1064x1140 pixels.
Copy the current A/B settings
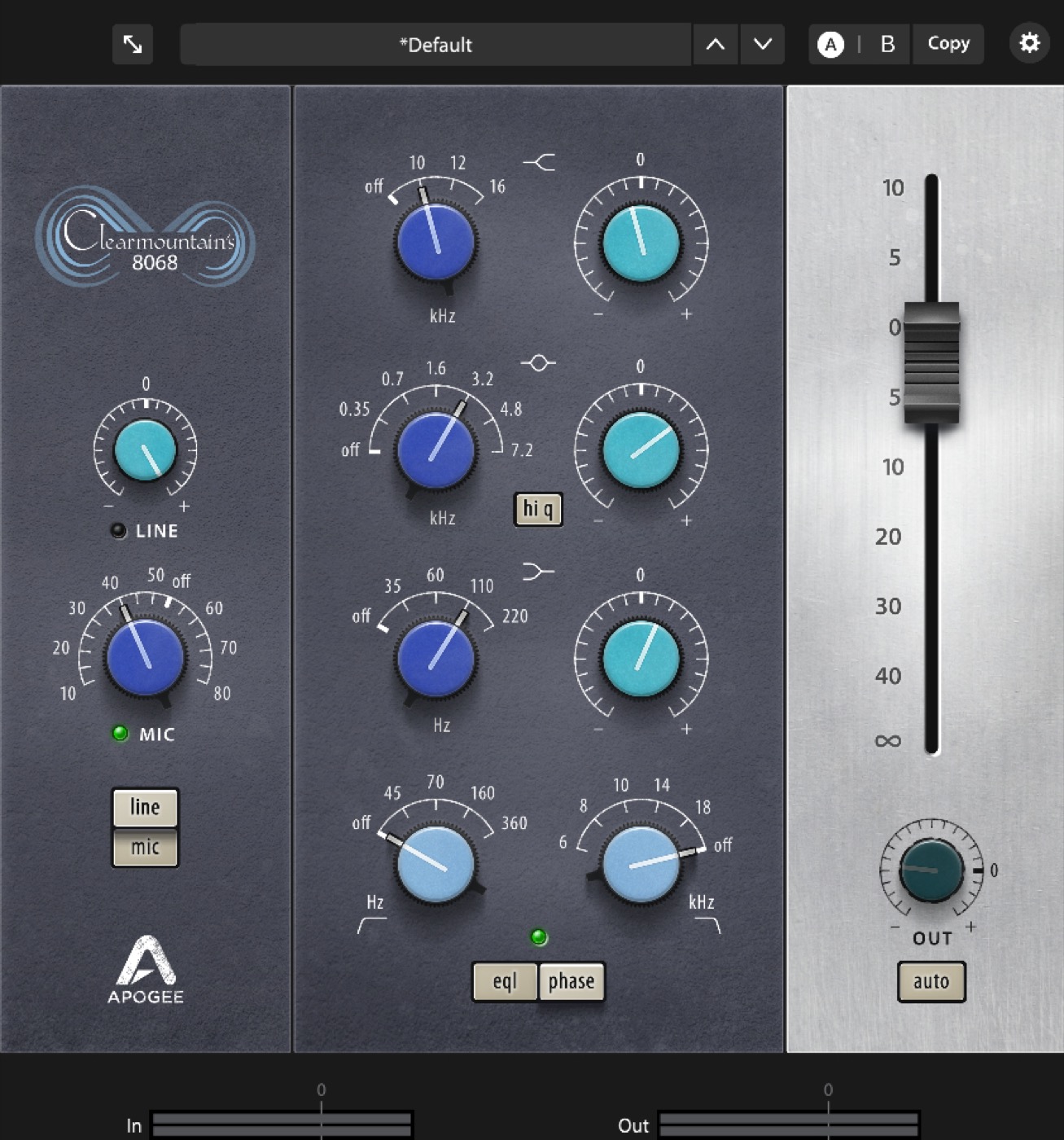948,43
